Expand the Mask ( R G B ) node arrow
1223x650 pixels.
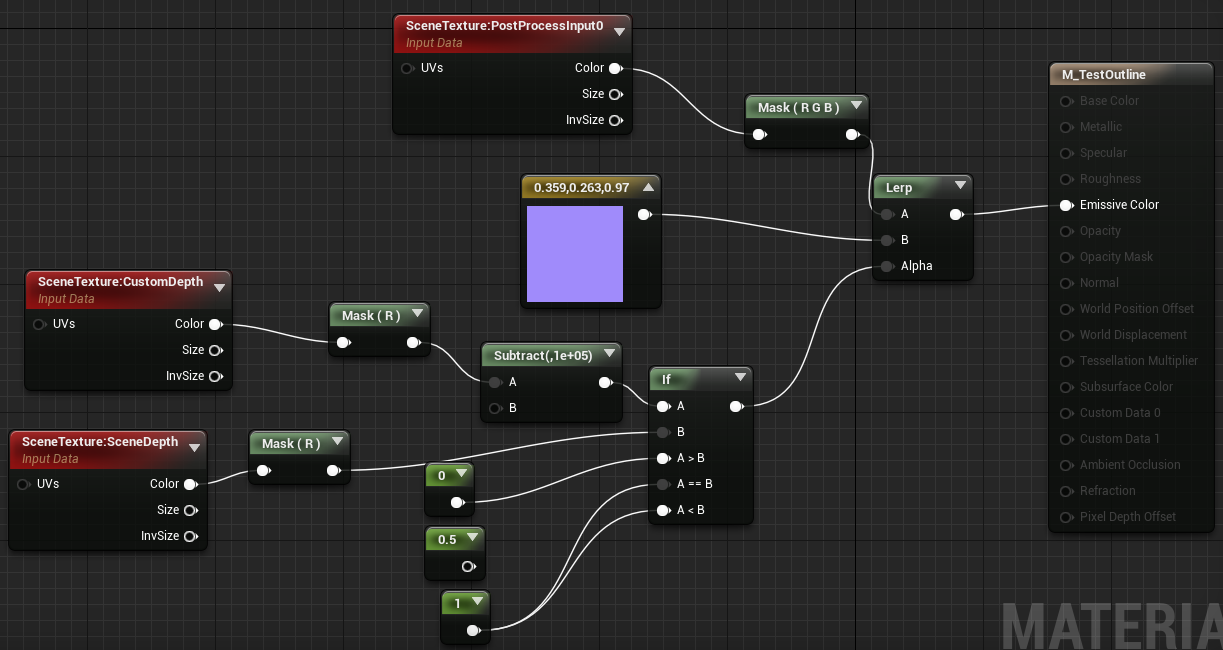click(x=856, y=106)
